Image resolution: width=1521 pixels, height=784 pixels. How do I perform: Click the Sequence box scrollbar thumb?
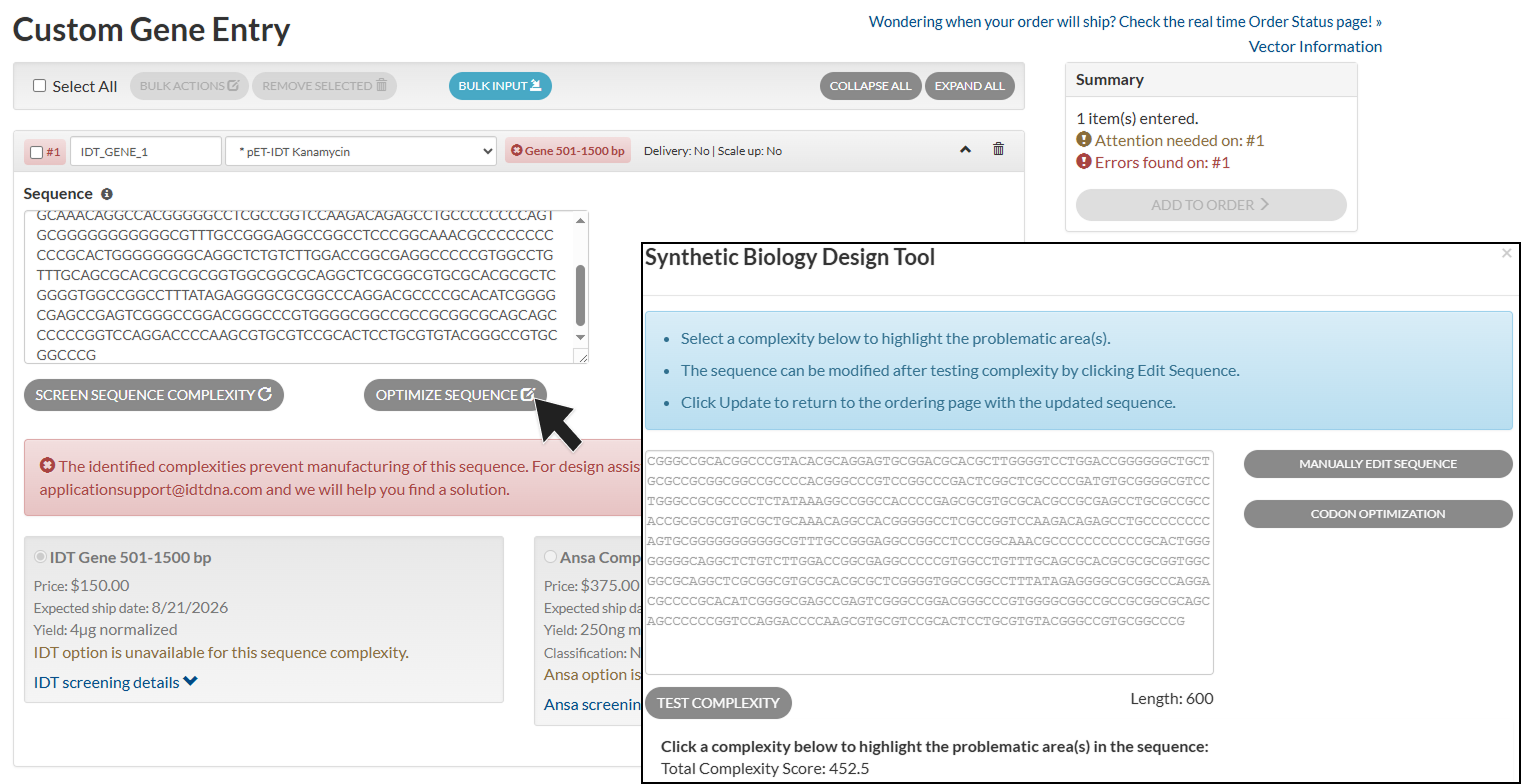click(580, 295)
